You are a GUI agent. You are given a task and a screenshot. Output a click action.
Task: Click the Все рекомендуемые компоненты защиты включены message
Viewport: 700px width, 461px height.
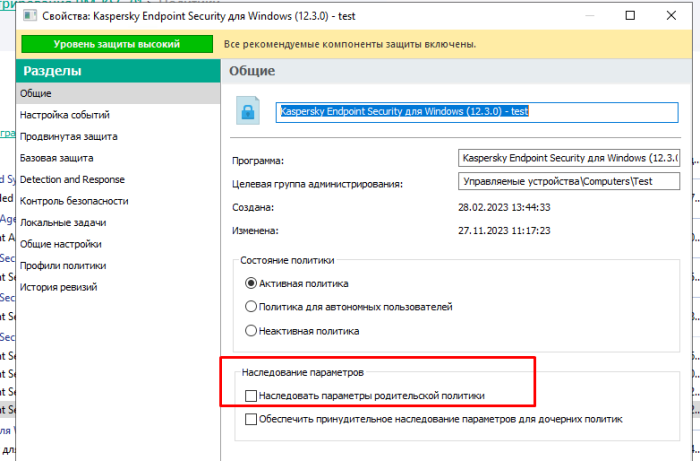[x=350, y=44]
